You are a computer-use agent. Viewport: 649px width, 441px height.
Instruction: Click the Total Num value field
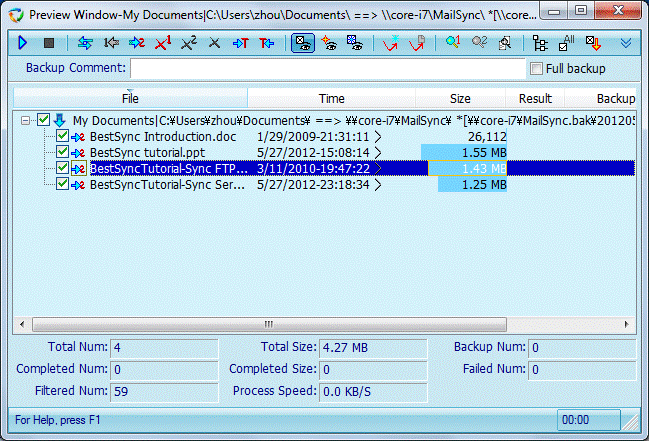[x=164, y=347]
